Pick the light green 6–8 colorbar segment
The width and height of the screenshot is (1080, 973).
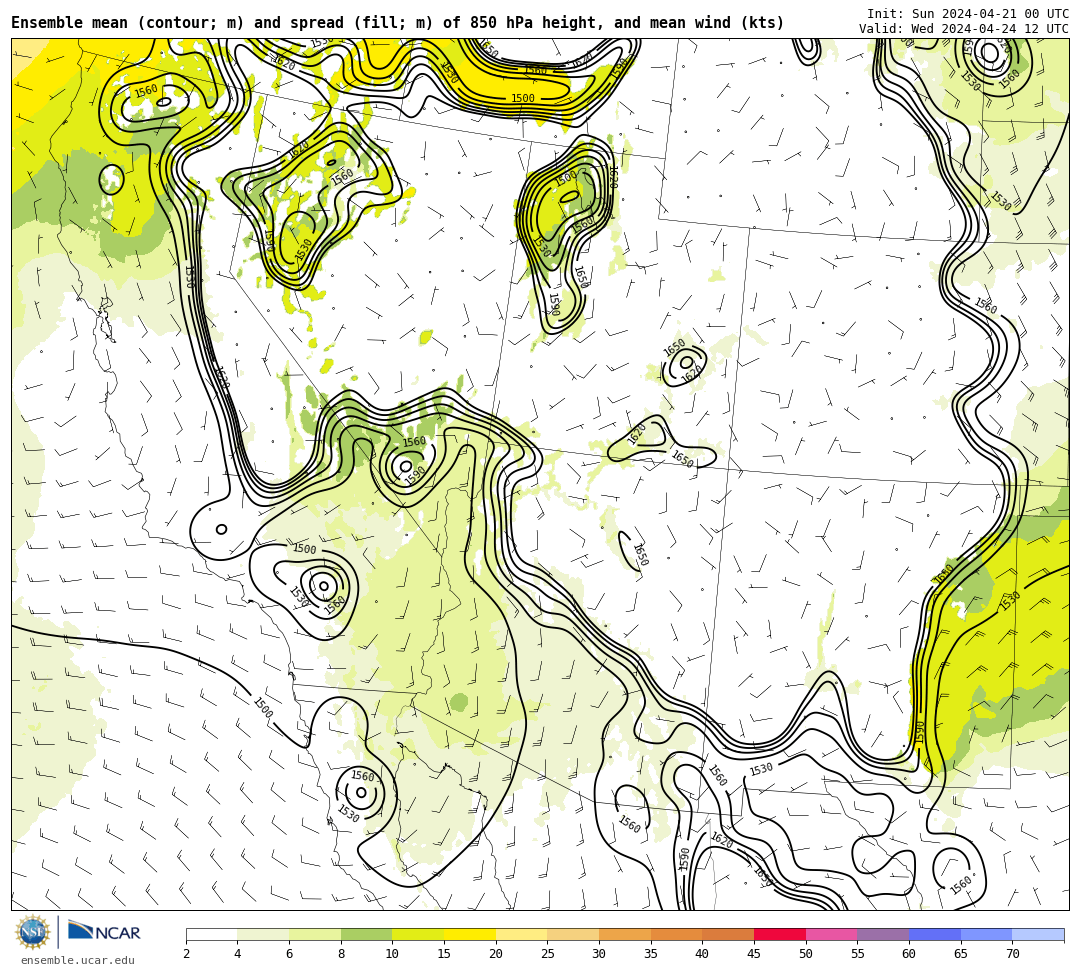tap(315, 934)
